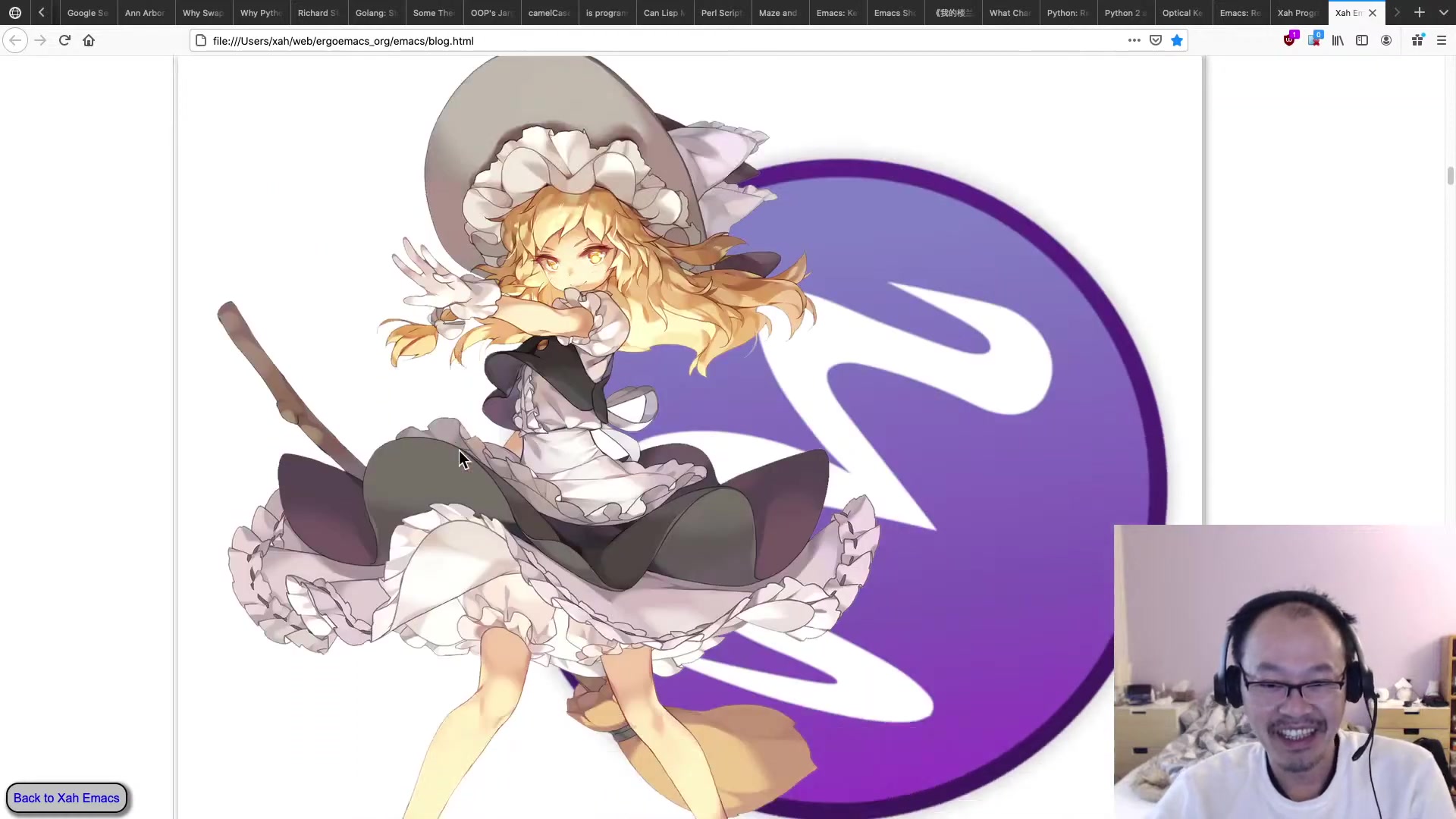Open the page actions three-dot menu

coord(1134,40)
